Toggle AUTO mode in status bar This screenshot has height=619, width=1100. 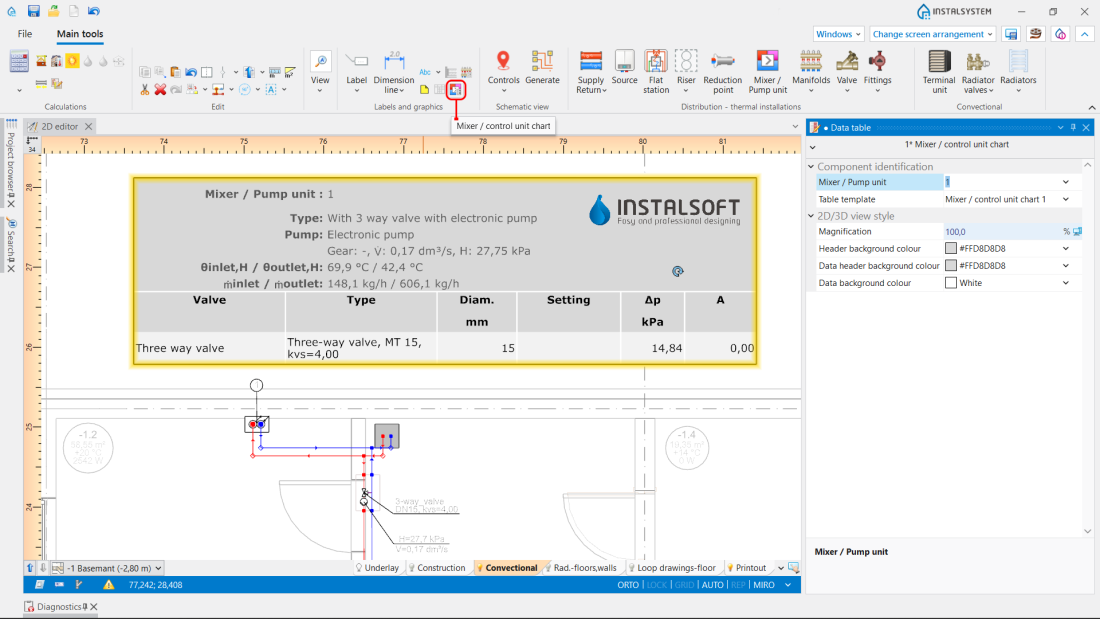[712, 585]
